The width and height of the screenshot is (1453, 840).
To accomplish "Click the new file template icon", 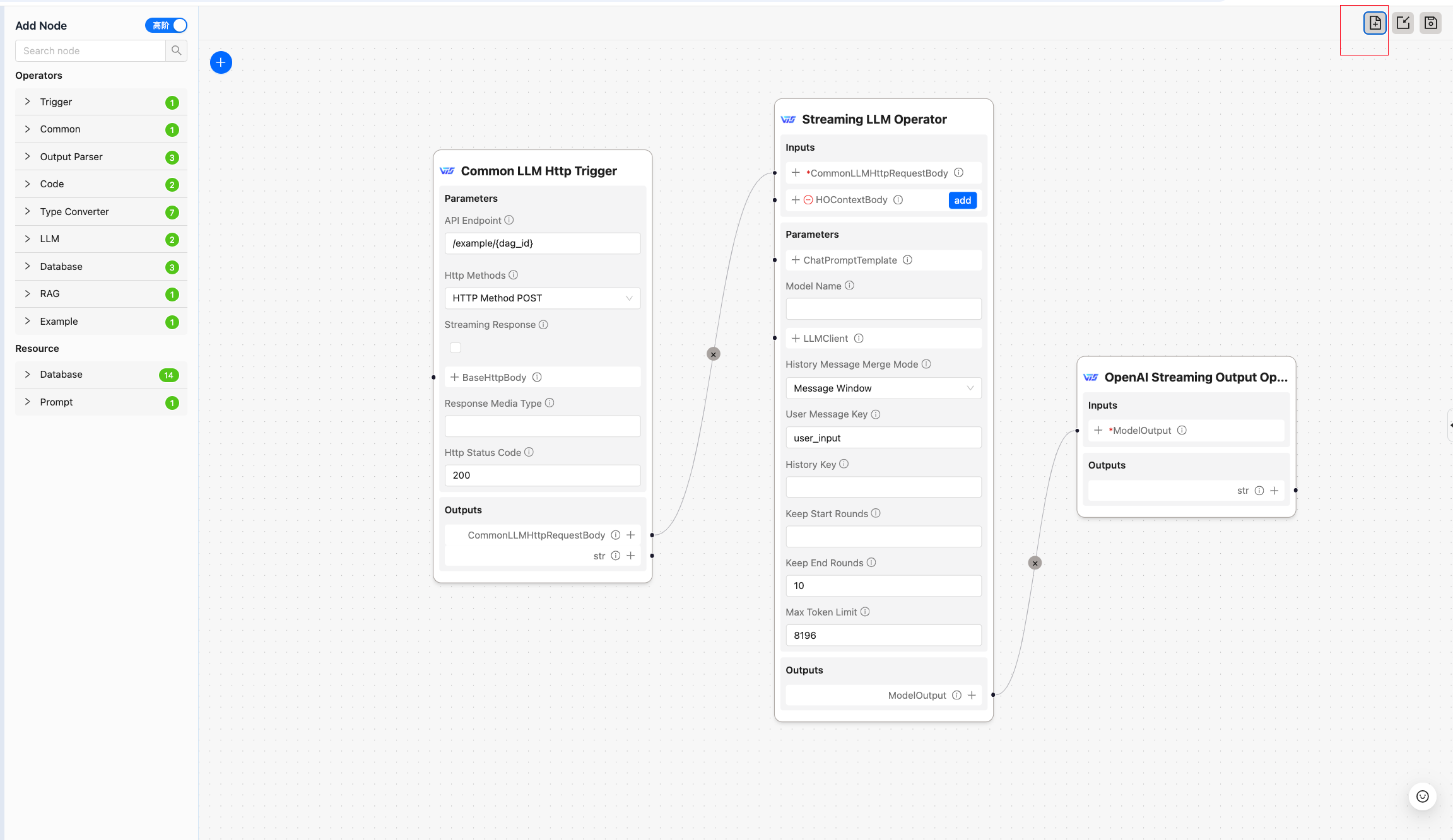I will 1375,23.
